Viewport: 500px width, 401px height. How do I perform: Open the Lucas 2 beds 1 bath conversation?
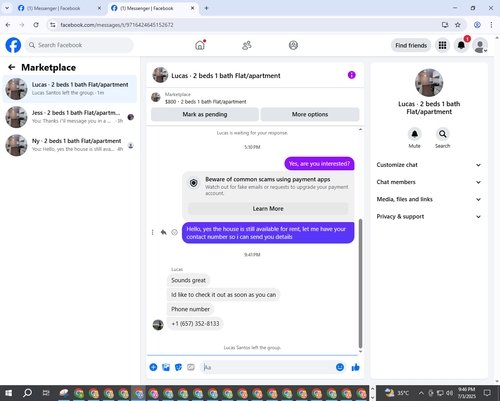(x=70, y=89)
